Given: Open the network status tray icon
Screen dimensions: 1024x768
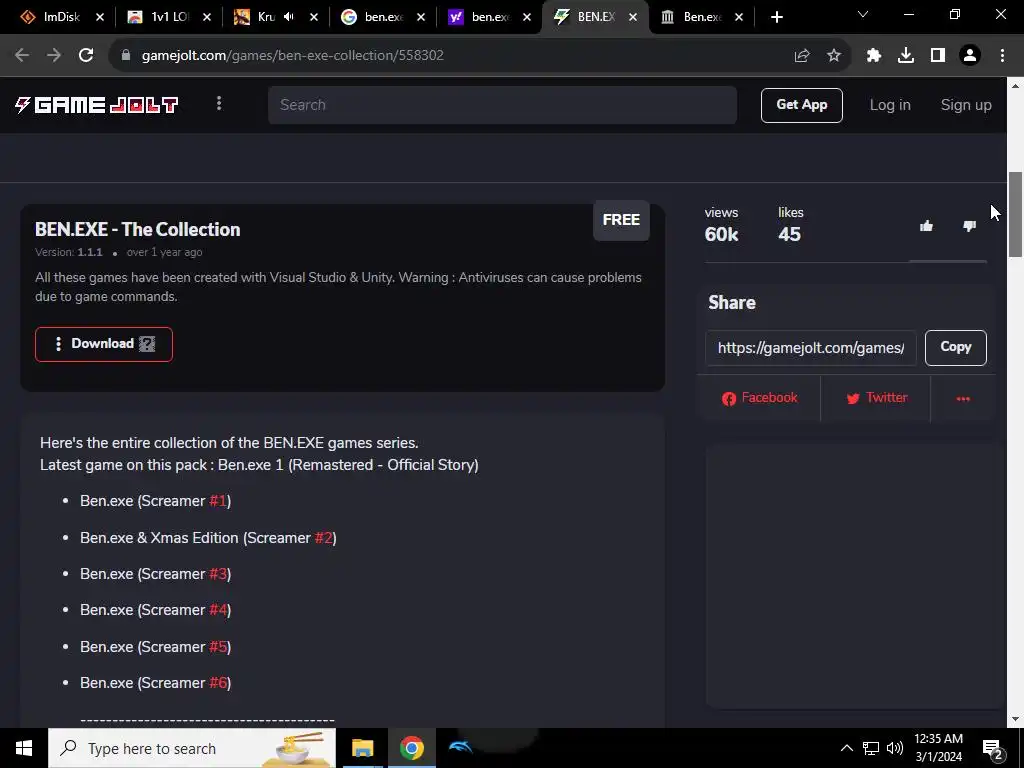Looking at the screenshot, I should 871,748.
